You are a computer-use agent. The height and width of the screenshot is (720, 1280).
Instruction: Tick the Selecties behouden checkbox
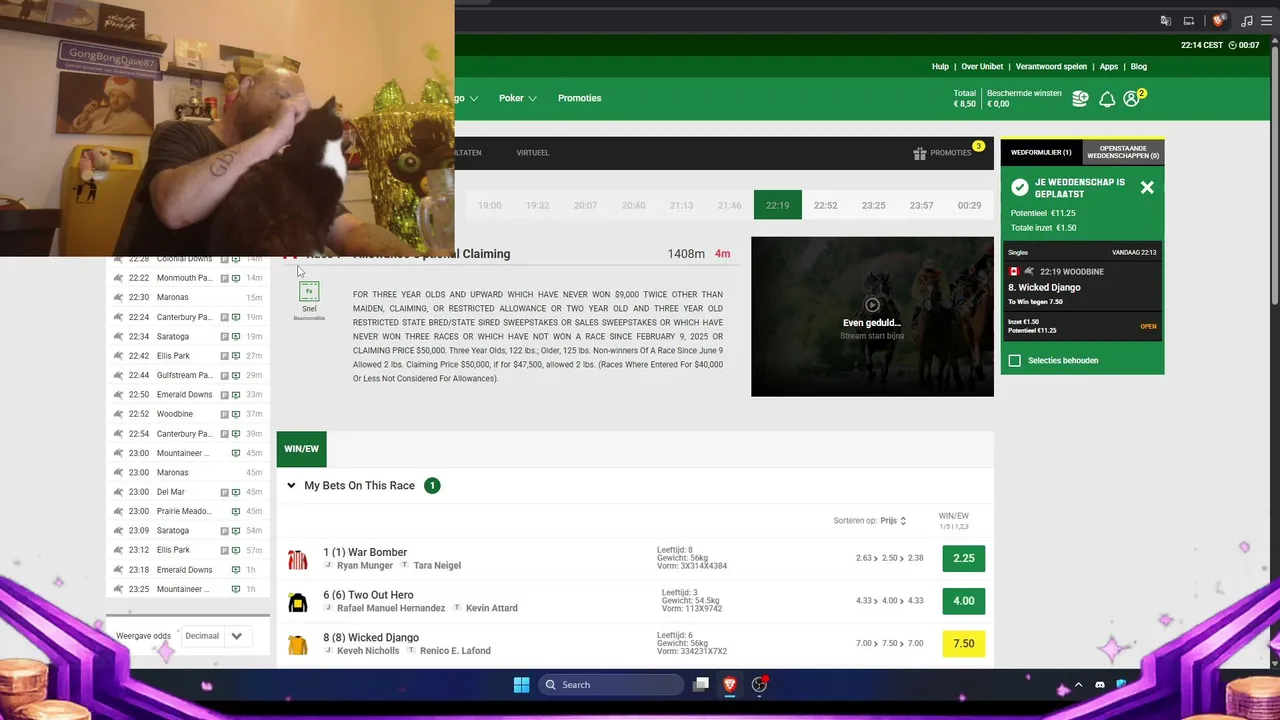tap(1015, 360)
